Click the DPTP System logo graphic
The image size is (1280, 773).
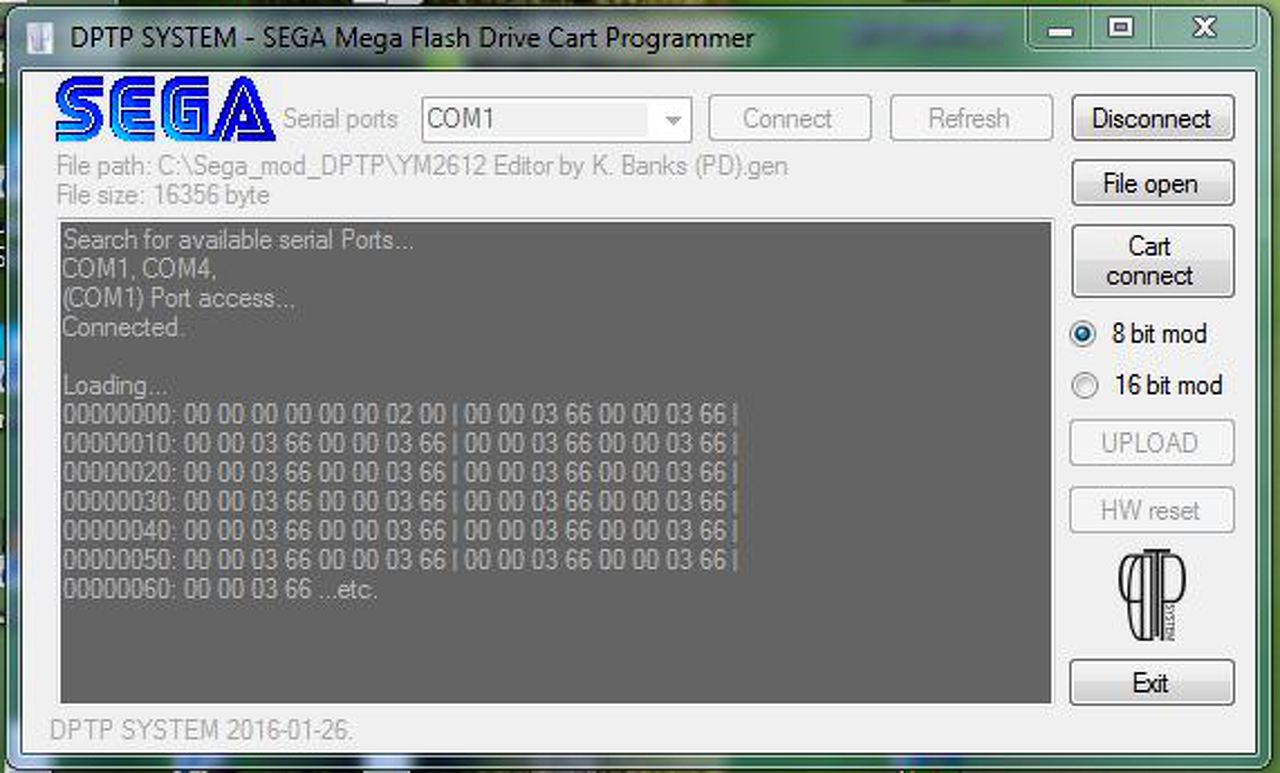(x=1151, y=595)
